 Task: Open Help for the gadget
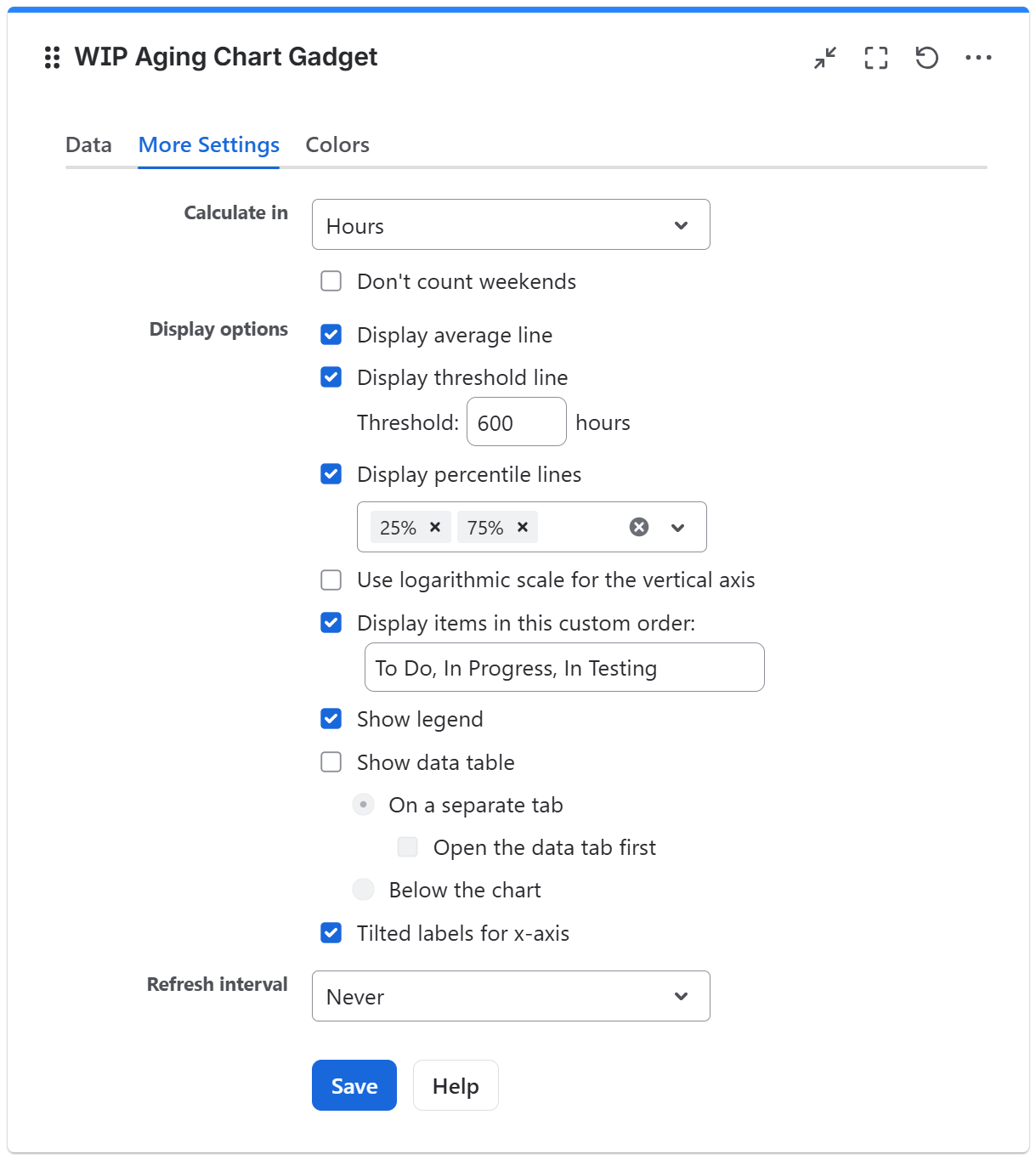tap(456, 1085)
